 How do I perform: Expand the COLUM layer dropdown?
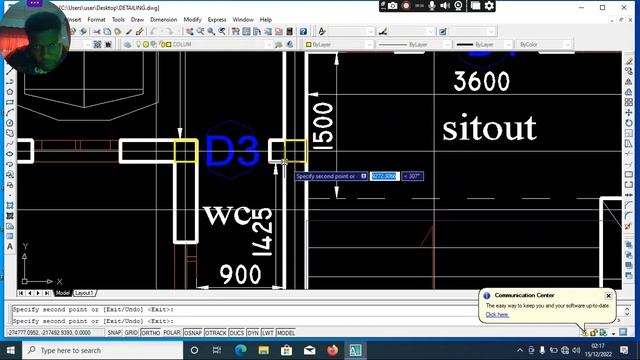[x=269, y=44]
